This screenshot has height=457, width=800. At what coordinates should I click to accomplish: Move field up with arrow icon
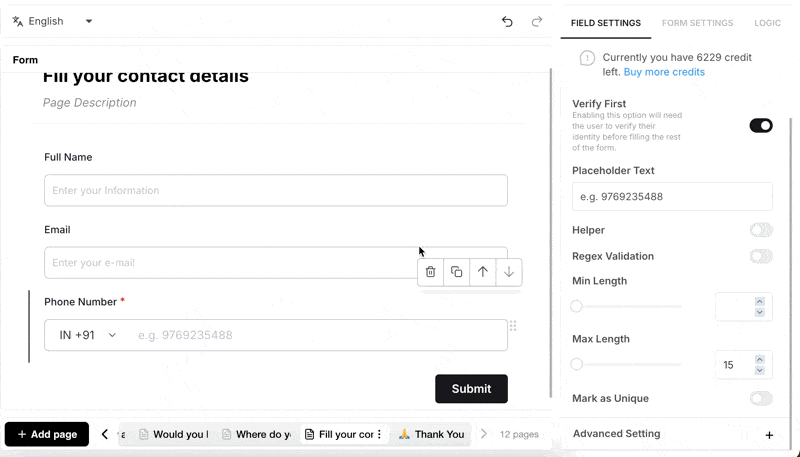point(483,272)
